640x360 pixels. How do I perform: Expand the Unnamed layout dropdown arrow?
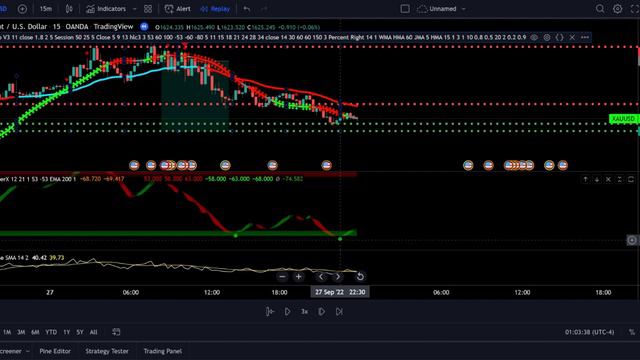point(463,9)
